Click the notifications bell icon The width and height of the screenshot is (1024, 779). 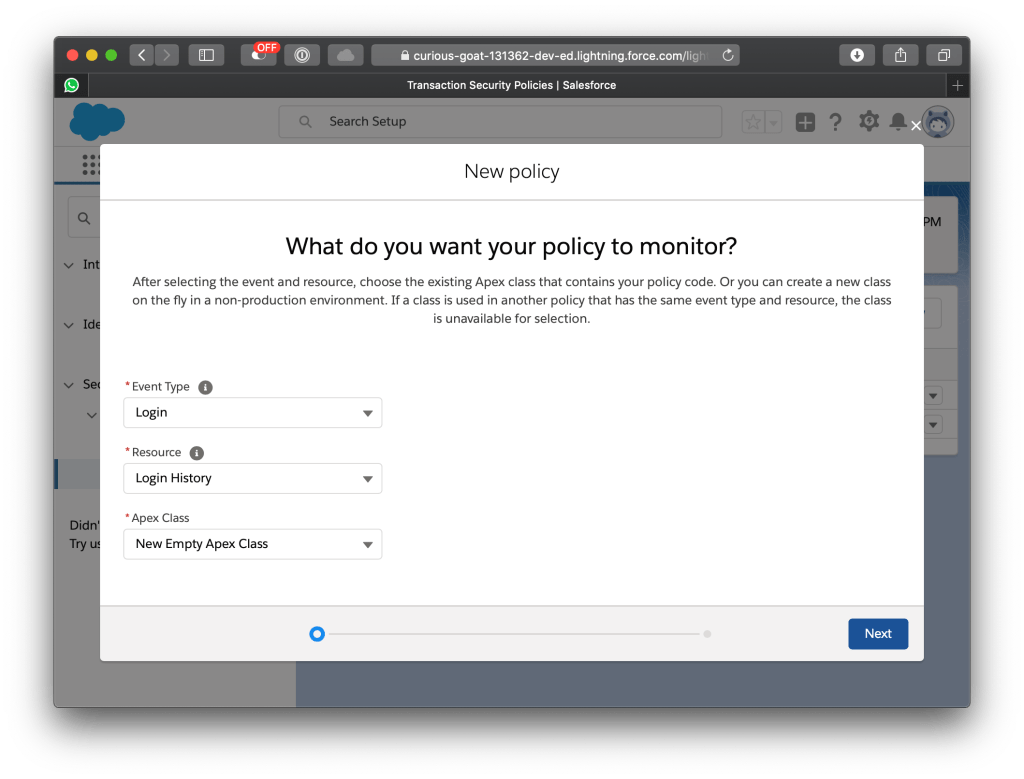[898, 122]
